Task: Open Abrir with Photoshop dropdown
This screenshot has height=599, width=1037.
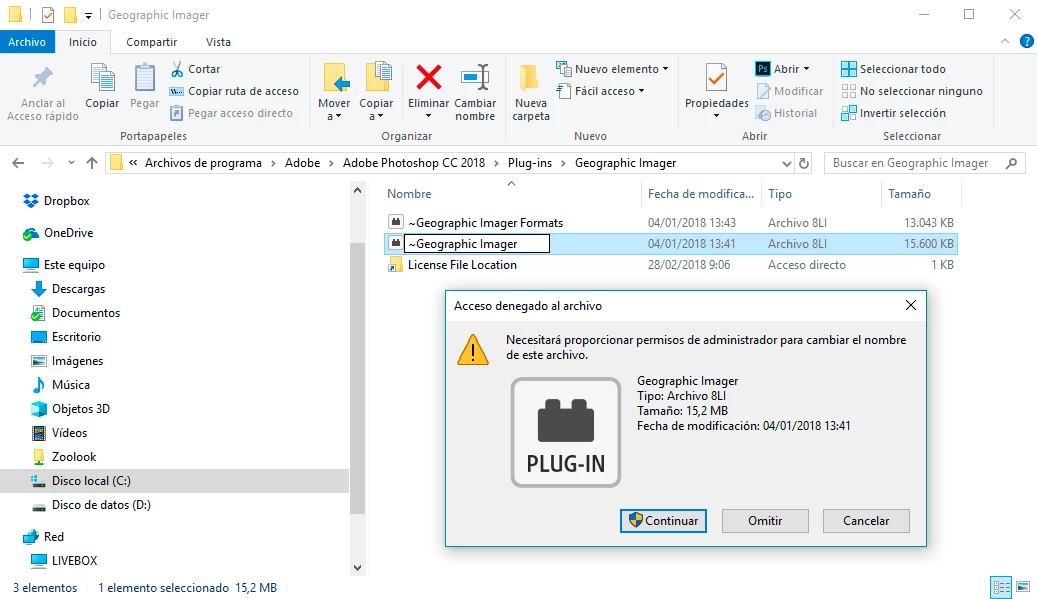Action: point(782,69)
